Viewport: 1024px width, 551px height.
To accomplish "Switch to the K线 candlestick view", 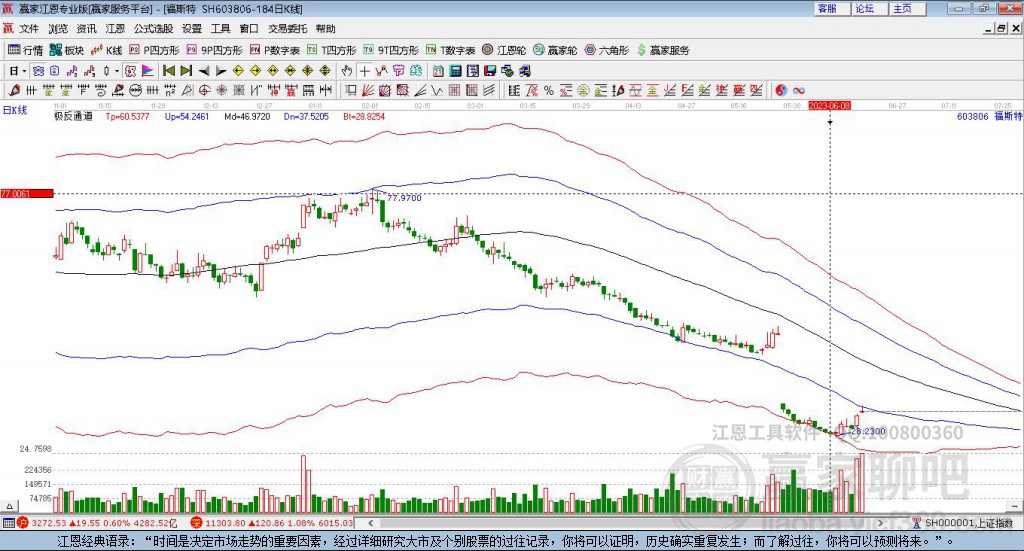I will 106,50.
